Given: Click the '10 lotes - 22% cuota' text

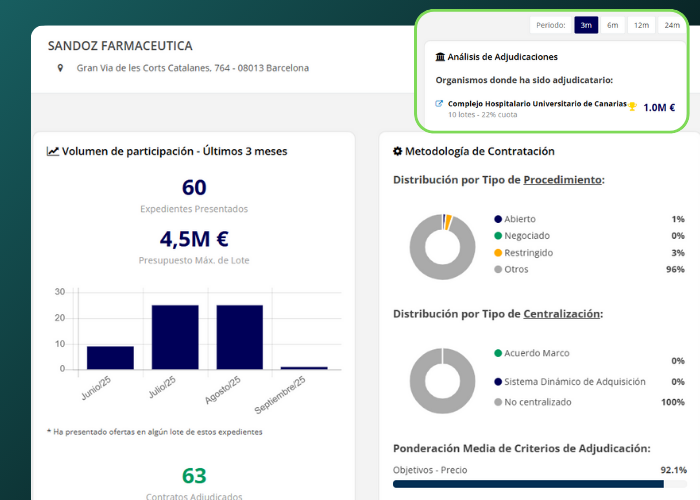Looking at the screenshot, I should click(x=483, y=115).
